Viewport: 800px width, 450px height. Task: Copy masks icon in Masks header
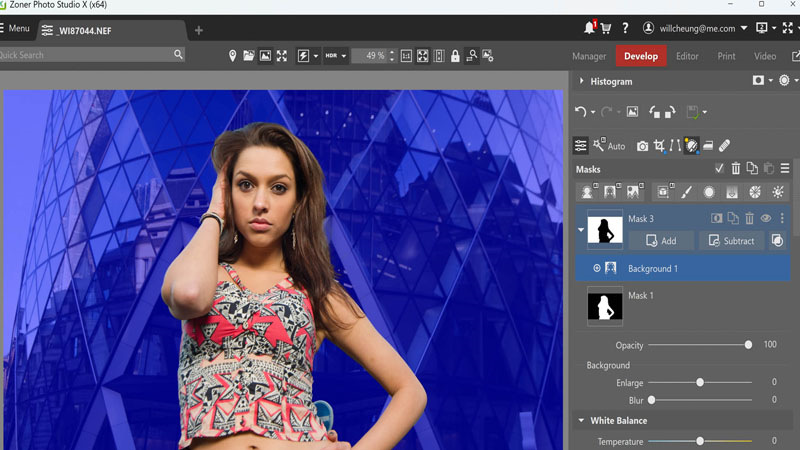pos(752,168)
